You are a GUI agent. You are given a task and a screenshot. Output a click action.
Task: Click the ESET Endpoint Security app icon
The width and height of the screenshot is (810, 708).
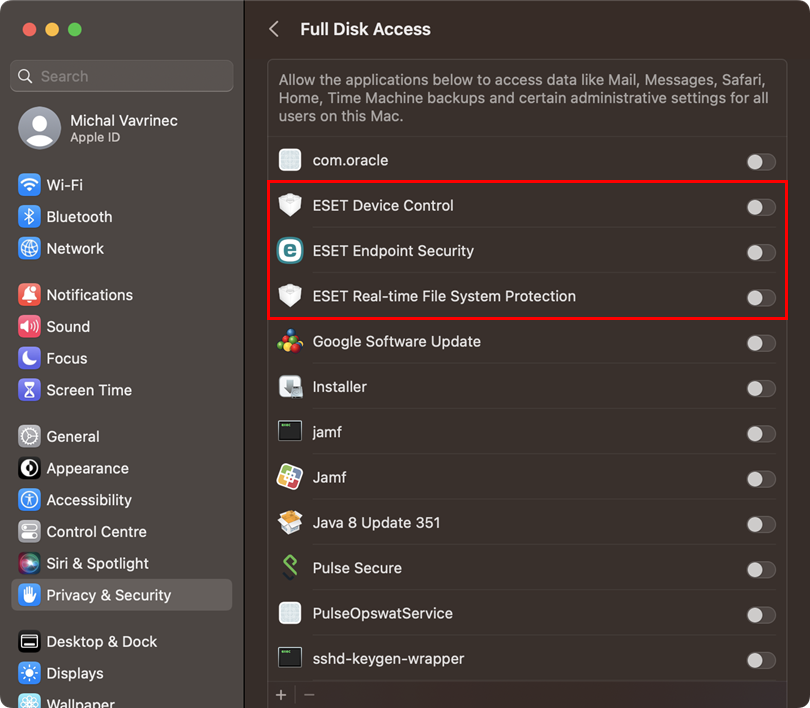(290, 251)
